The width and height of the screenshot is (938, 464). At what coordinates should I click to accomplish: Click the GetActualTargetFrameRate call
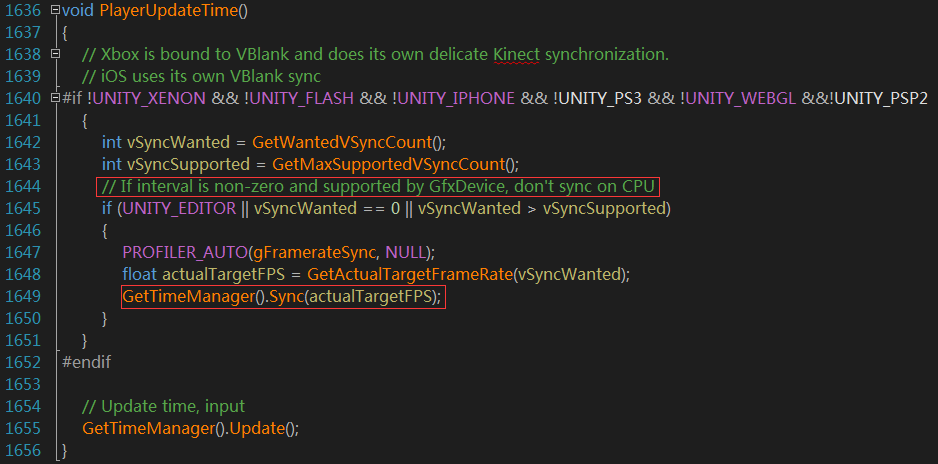pyautogui.click(x=410, y=274)
